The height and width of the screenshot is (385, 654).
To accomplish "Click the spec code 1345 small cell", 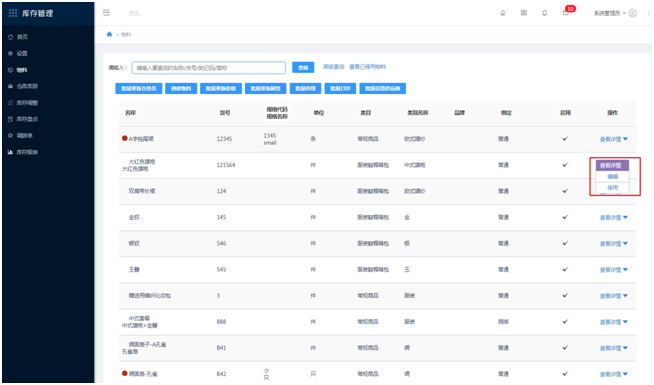I will [x=270, y=139].
